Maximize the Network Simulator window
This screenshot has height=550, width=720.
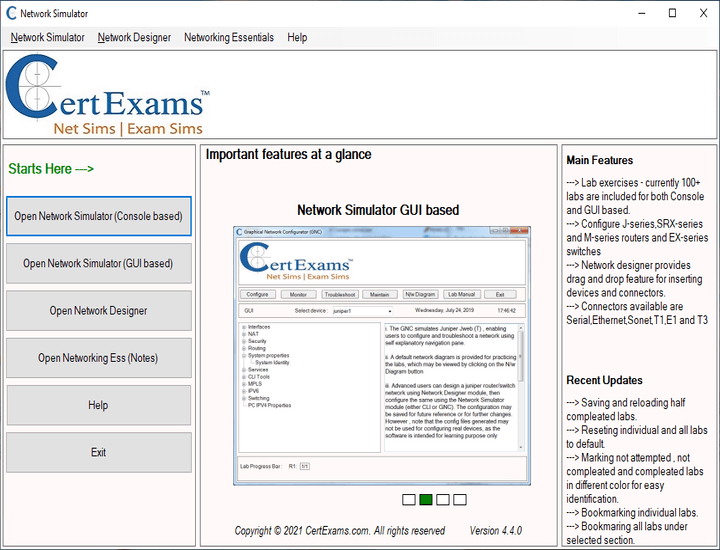672,13
